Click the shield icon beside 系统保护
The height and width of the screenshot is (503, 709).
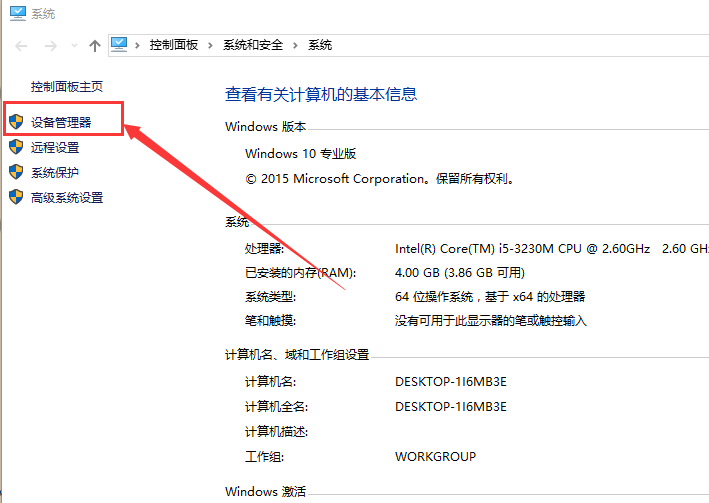coord(16,172)
